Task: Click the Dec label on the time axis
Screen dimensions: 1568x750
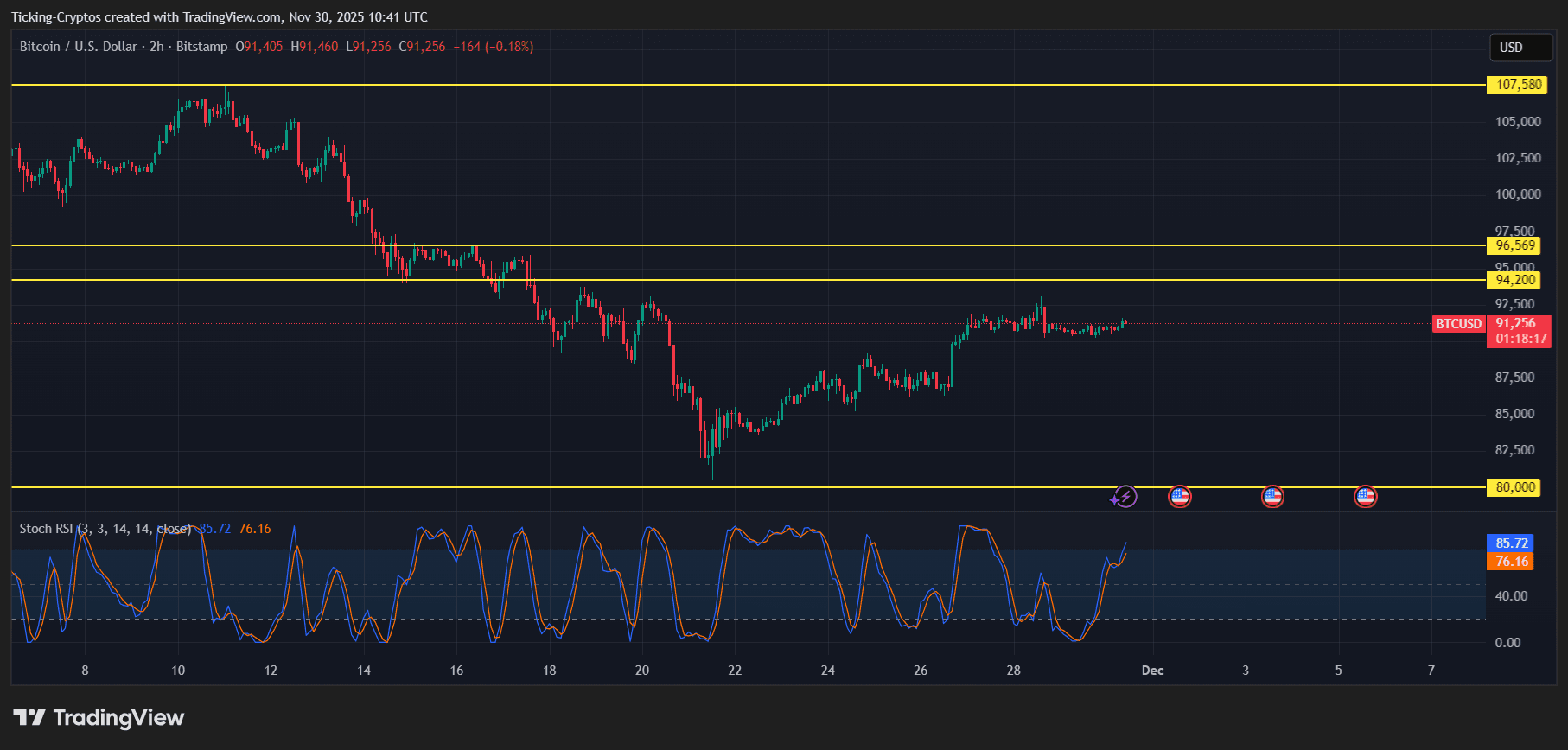Action: (1152, 671)
